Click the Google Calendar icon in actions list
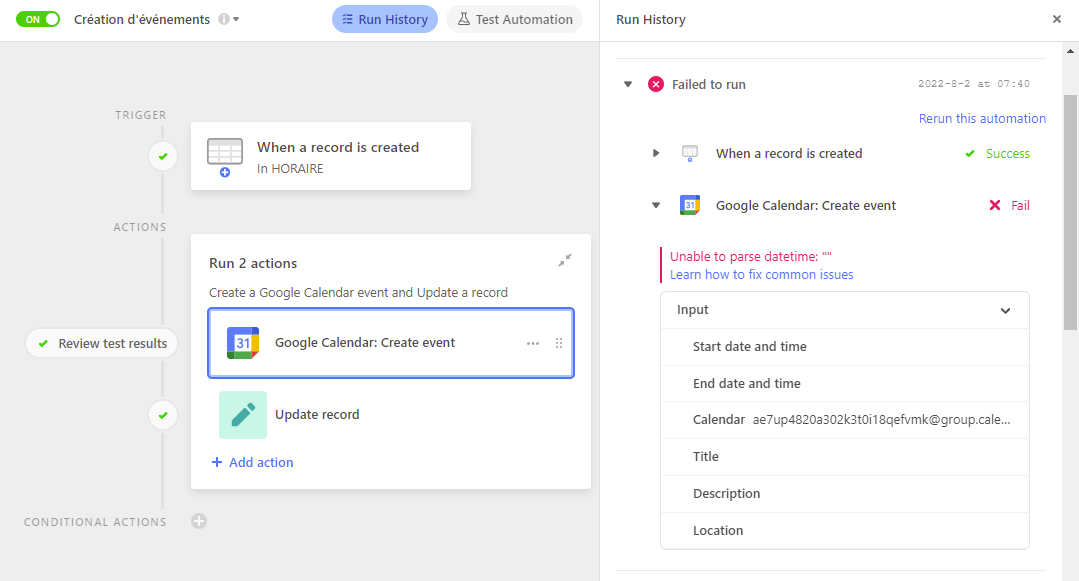Screen dimensions: 1079x581 tap(243, 343)
